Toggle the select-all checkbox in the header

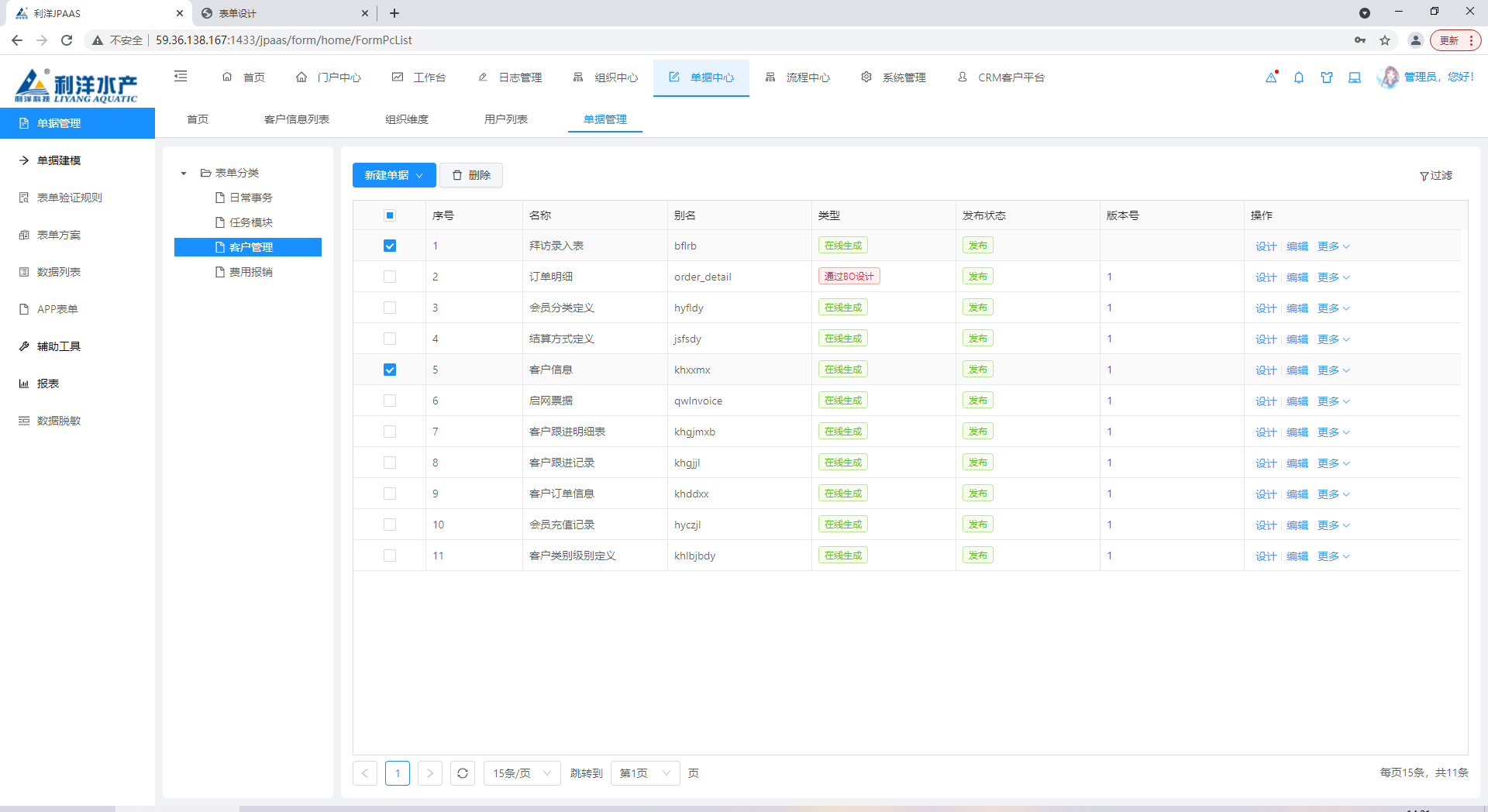[x=390, y=215]
